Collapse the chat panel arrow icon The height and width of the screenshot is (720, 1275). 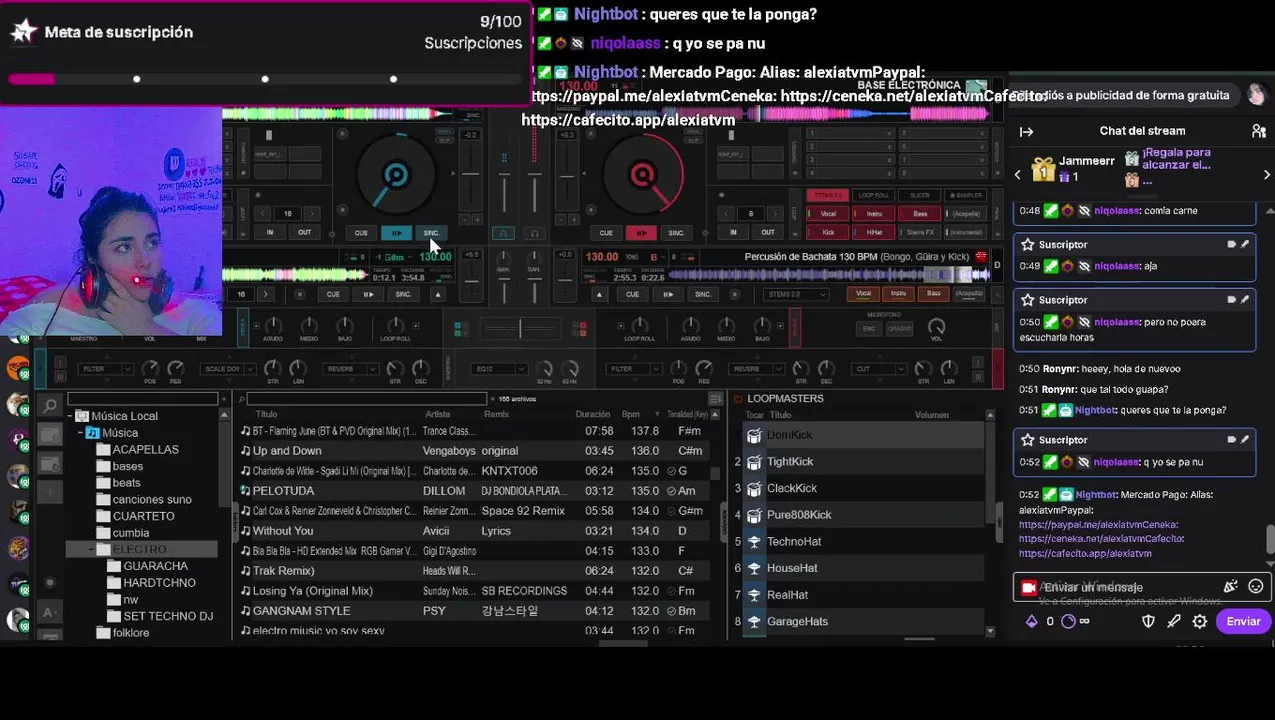pos(1026,131)
